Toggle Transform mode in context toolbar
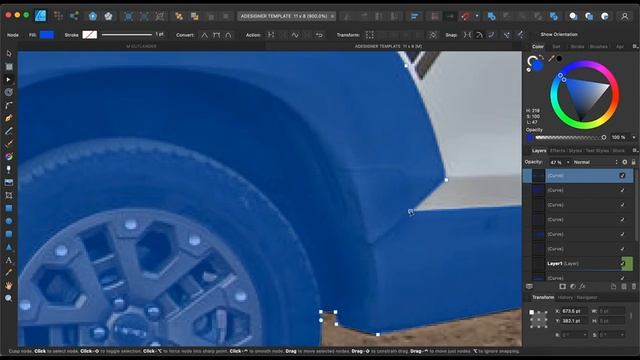This screenshot has width=640, height=360. [369, 35]
